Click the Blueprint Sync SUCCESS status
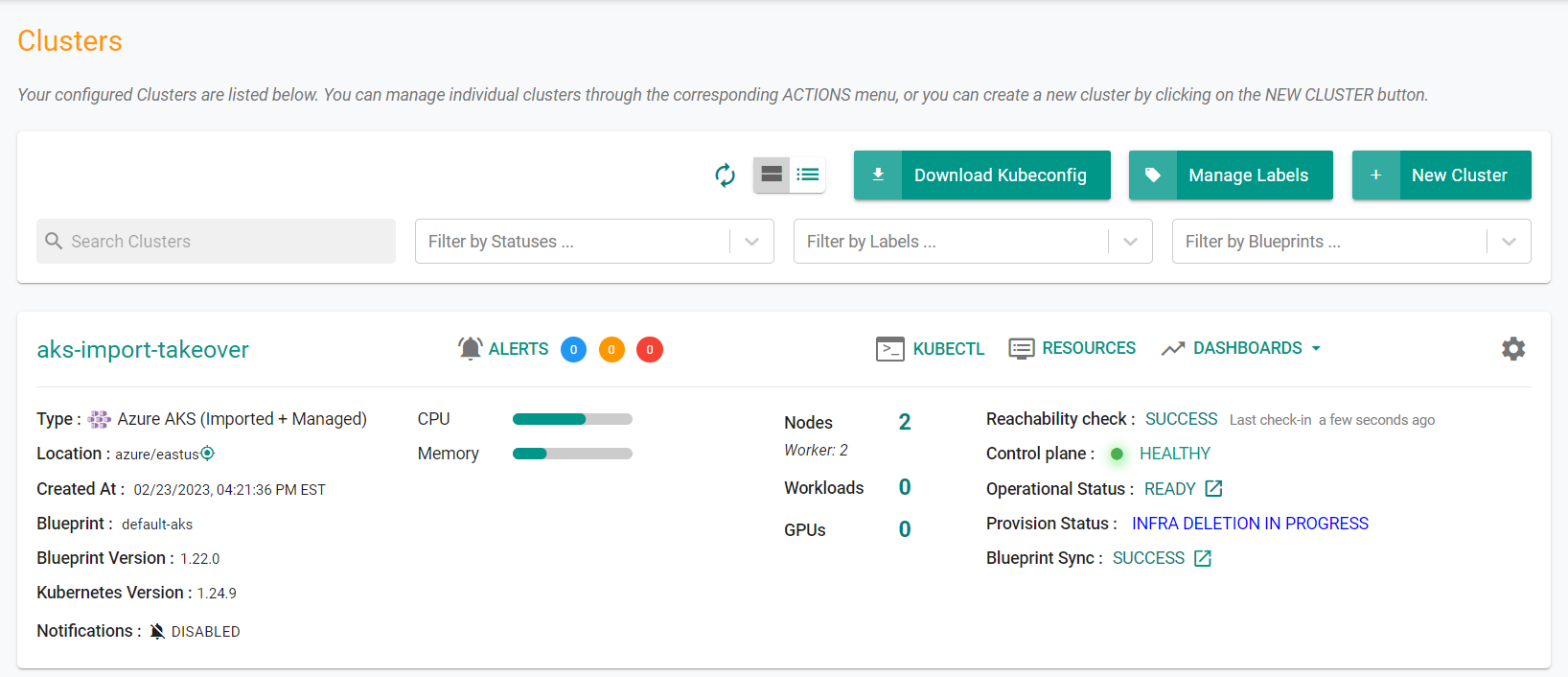Viewport: 1568px width, 677px height. (x=1148, y=558)
